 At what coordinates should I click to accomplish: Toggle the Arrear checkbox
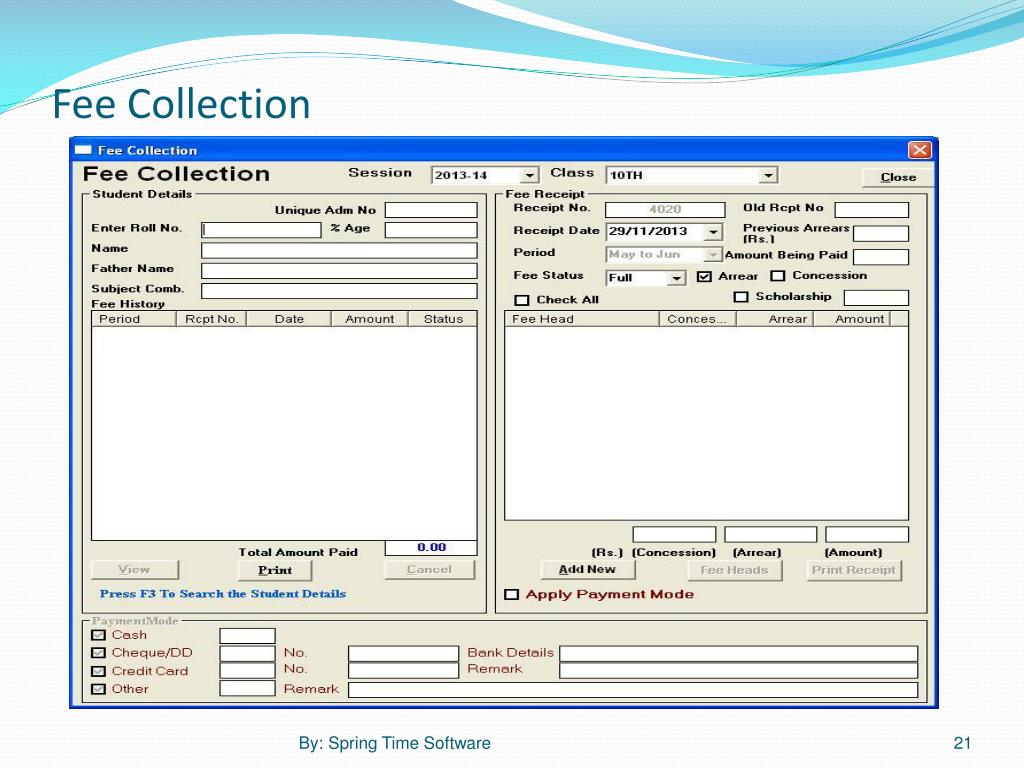[704, 277]
